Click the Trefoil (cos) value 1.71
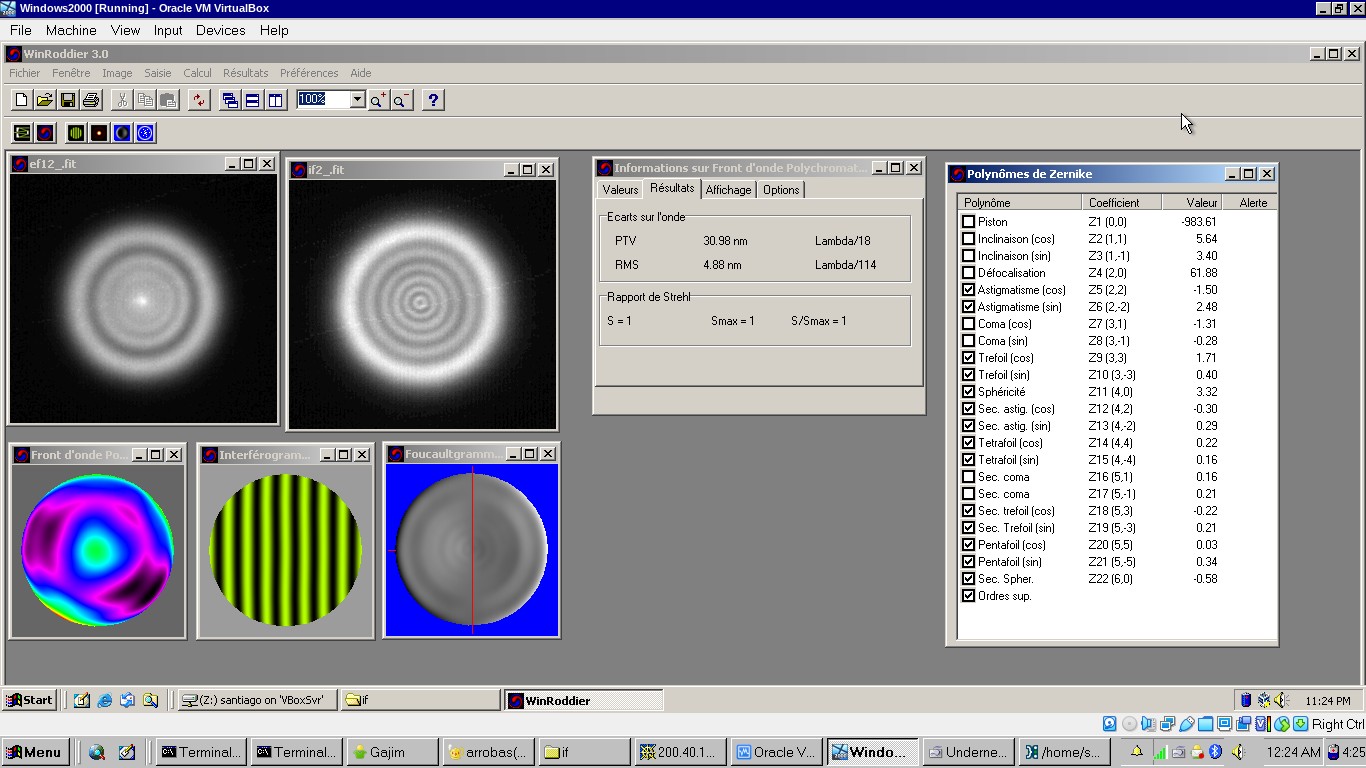The width and height of the screenshot is (1366, 768). tap(1205, 358)
